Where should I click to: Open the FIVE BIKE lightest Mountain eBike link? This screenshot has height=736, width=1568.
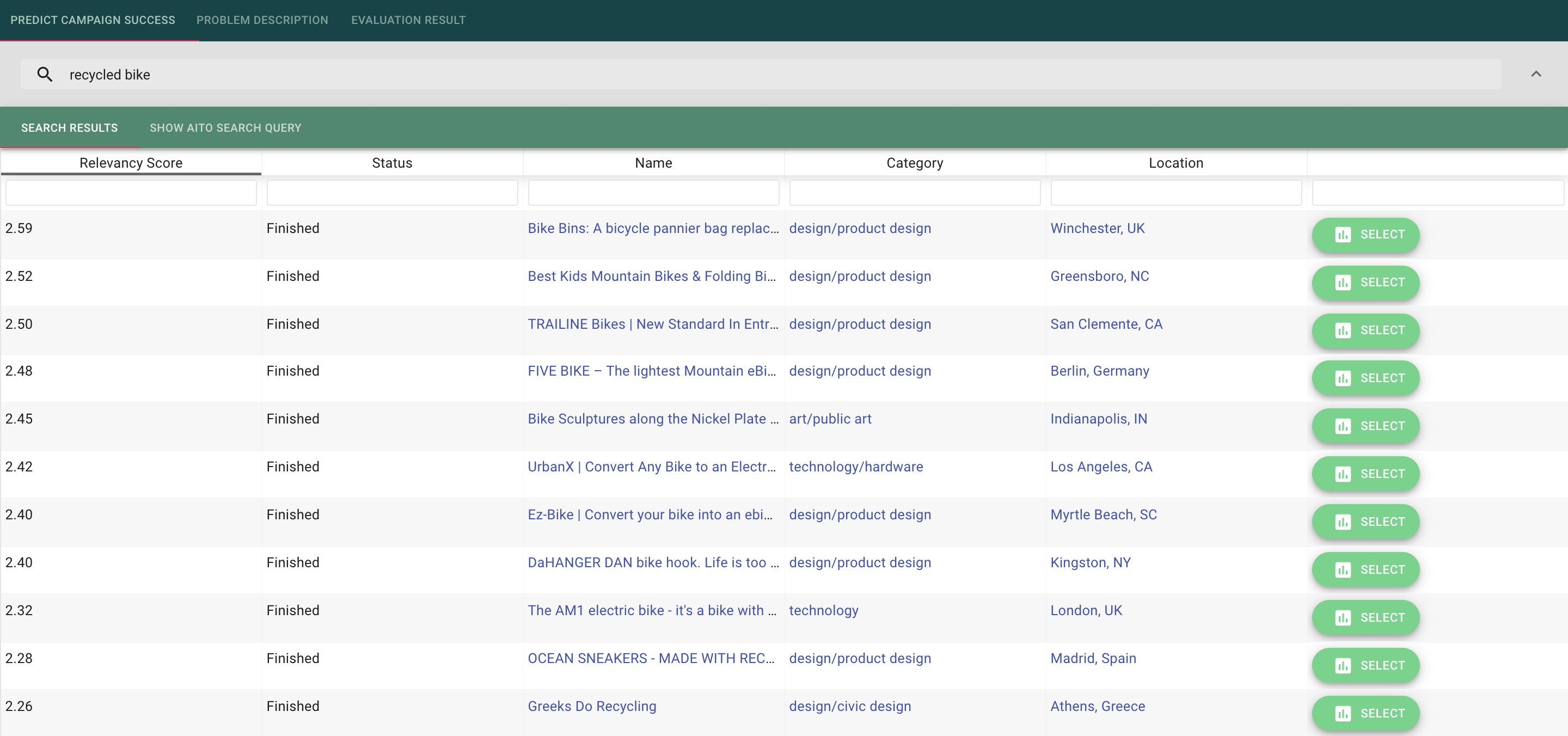[652, 371]
